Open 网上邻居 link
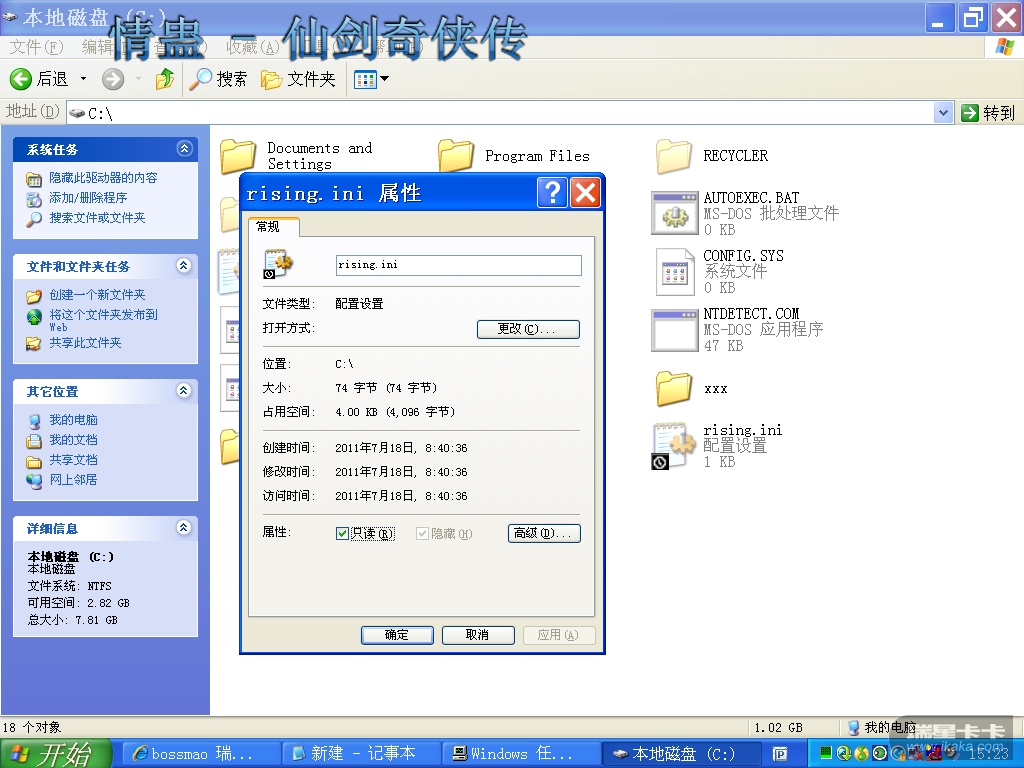Image resolution: width=1024 pixels, height=768 pixels. point(73,480)
